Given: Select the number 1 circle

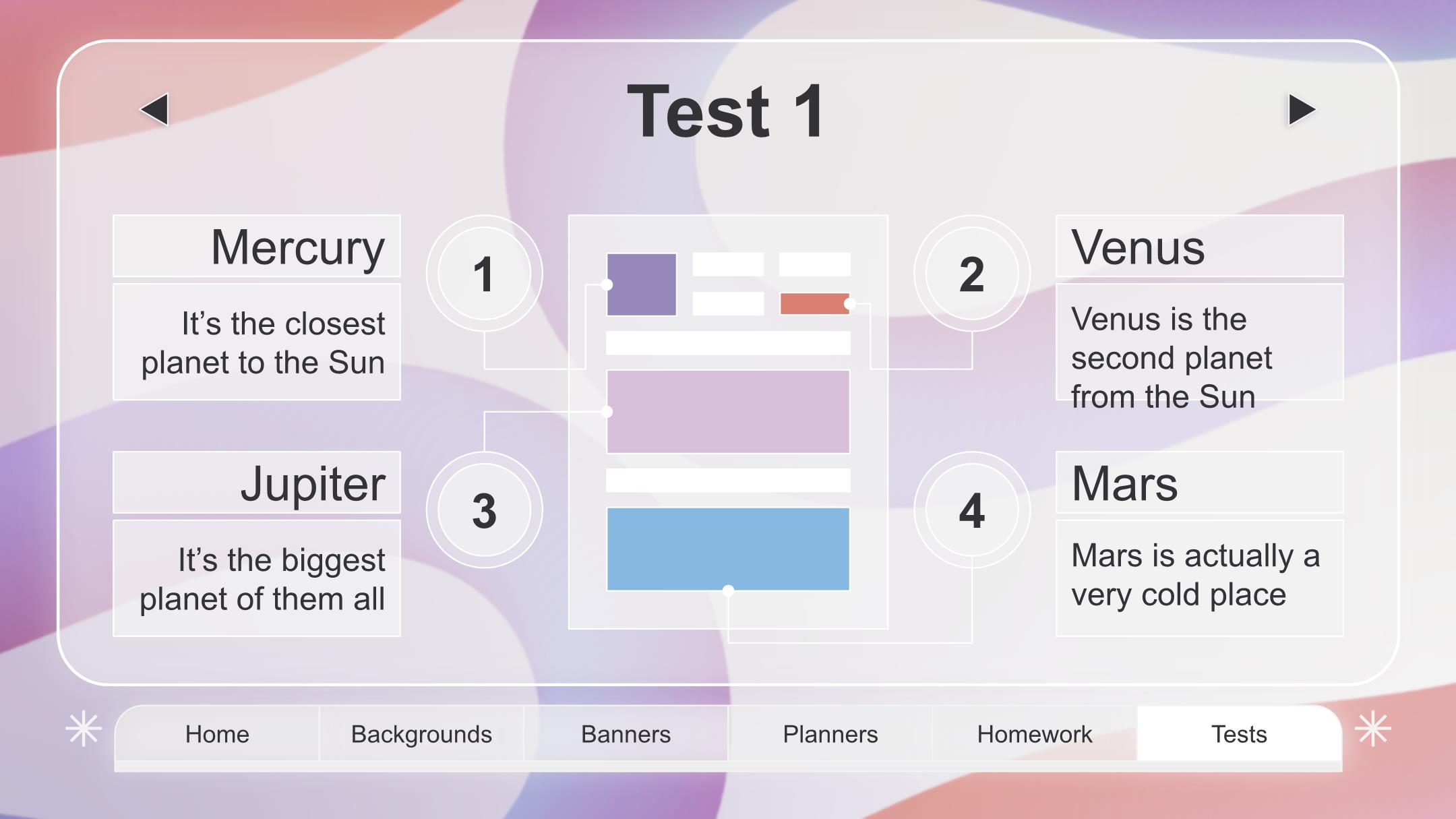Looking at the screenshot, I should [x=484, y=274].
